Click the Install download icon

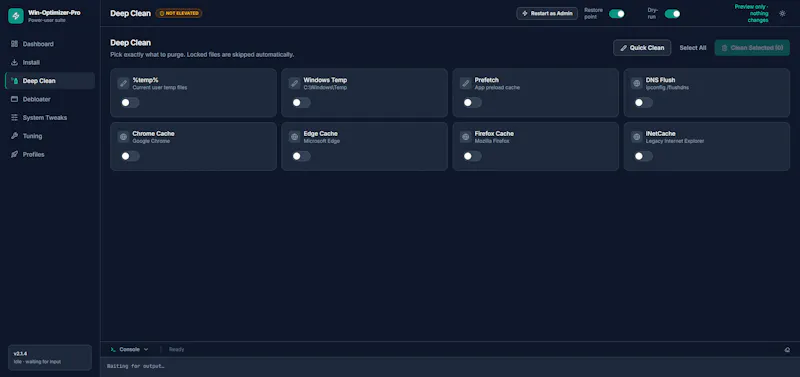click(14, 62)
